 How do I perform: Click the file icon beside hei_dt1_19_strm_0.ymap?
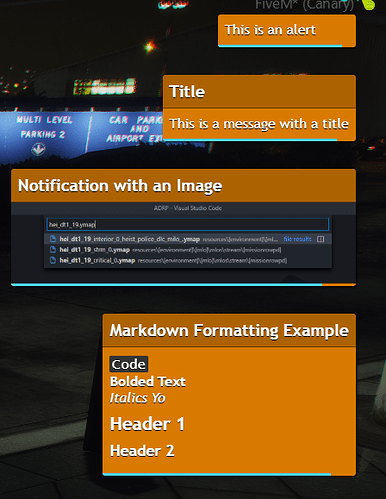[x=53, y=249]
